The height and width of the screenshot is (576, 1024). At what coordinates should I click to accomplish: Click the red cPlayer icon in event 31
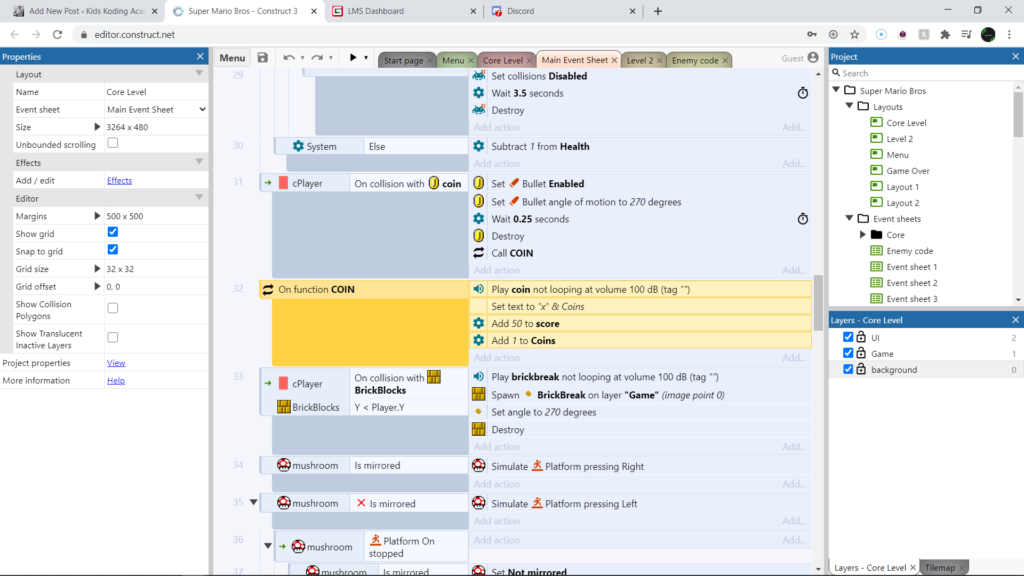[x=283, y=184]
